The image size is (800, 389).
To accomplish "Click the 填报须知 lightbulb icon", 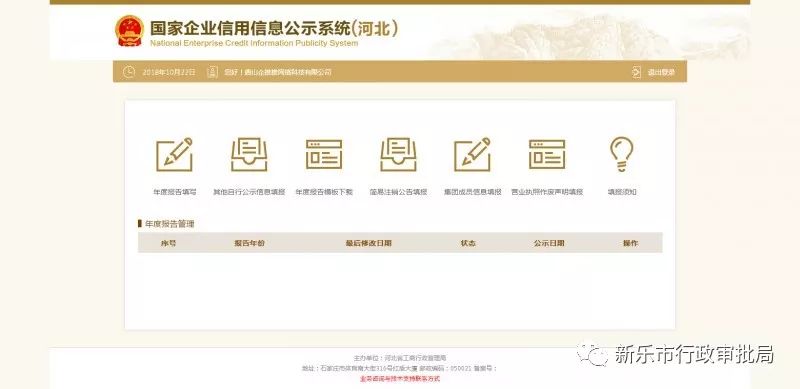I will (621, 154).
